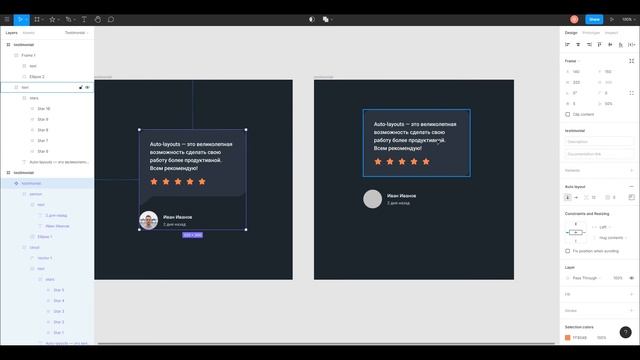640x360 pixels.
Task: Click the user avatar in the toolbar
Action: 574,19
